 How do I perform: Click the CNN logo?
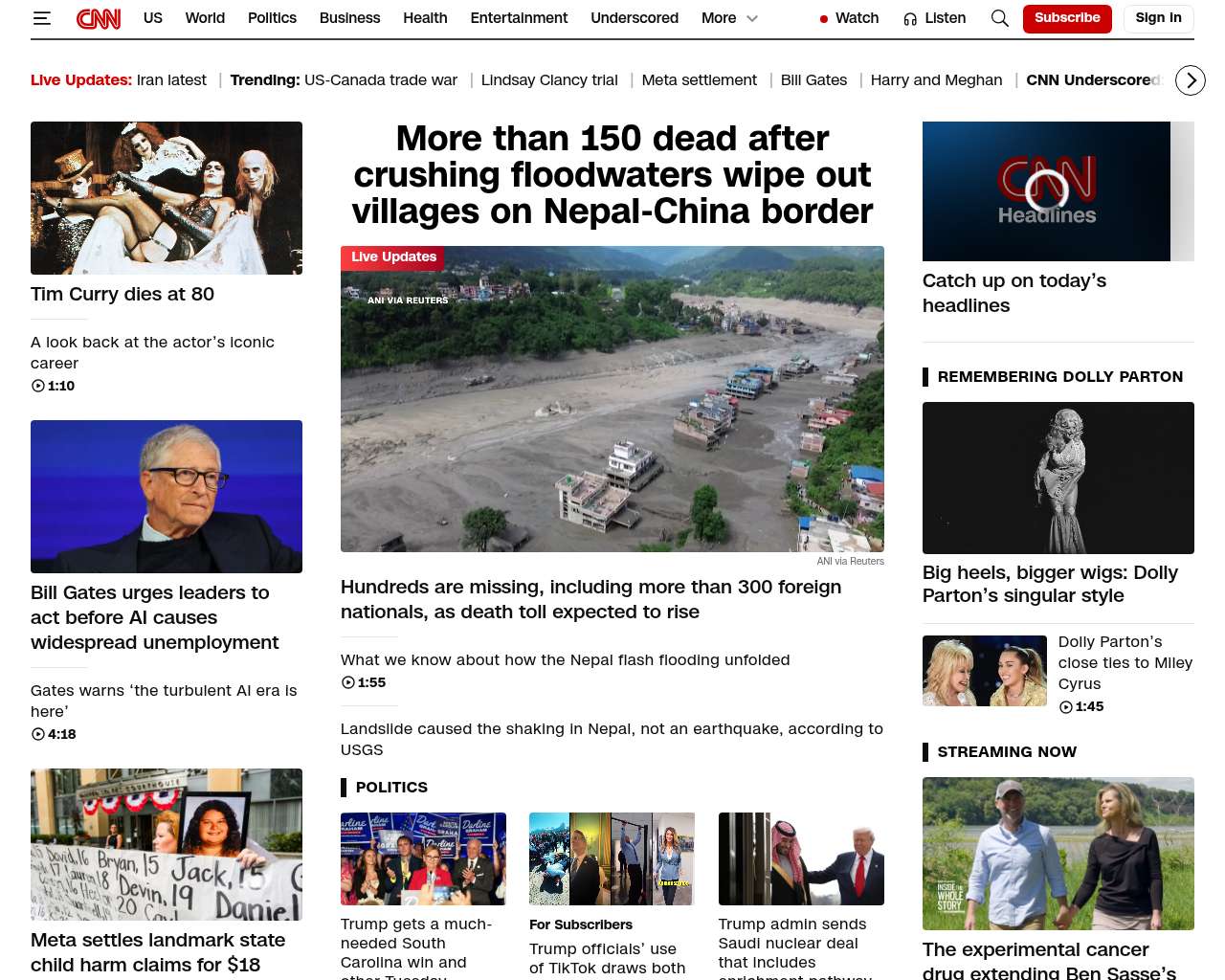[x=99, y=18]
